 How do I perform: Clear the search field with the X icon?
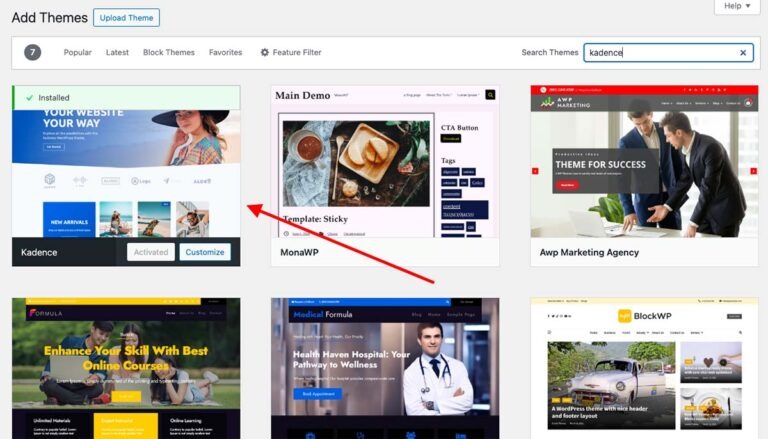(x=743, y=53)
